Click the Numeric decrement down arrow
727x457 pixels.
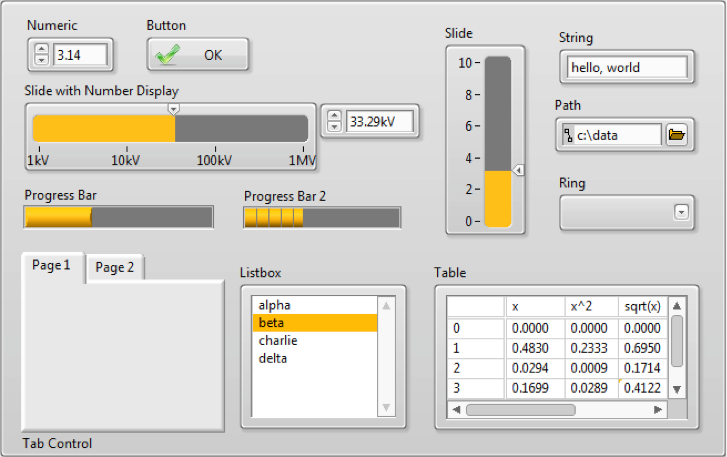[x=41, y=60]
